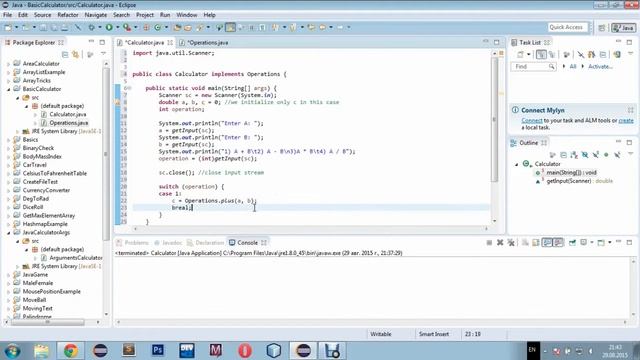Expand the AreaCalculator project
The height and width of the screenshot is (360, 640).
coord(9,64)
